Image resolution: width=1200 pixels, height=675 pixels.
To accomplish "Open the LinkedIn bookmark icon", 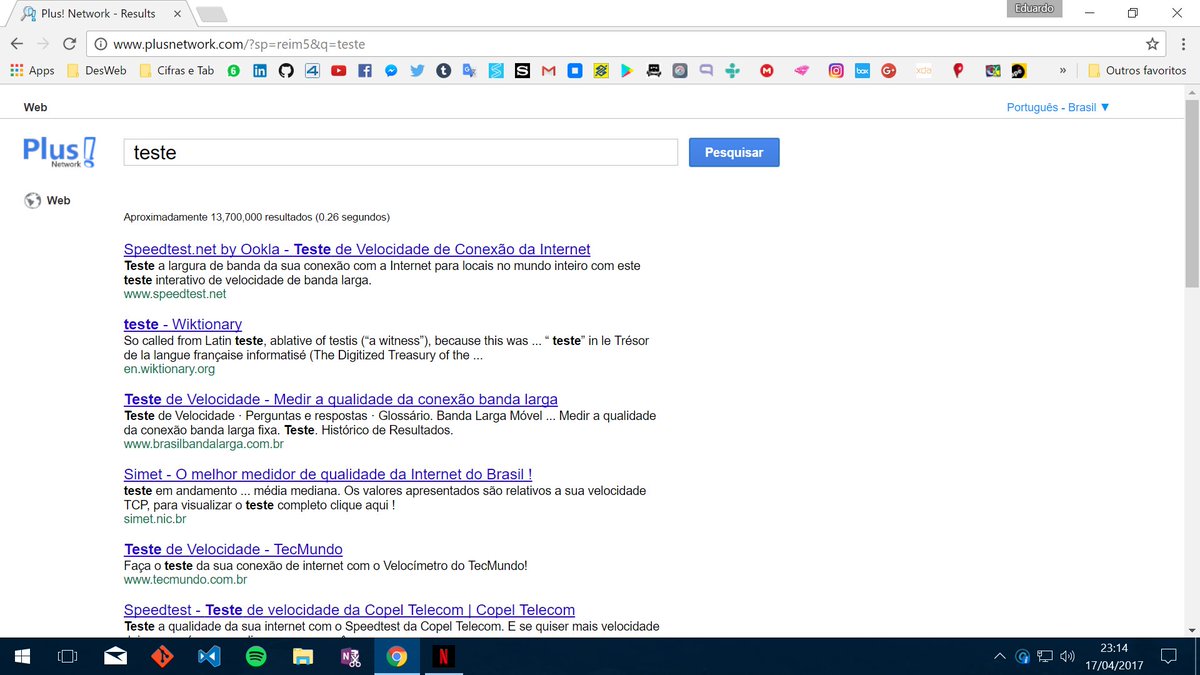I will click(x=260, y=71).
